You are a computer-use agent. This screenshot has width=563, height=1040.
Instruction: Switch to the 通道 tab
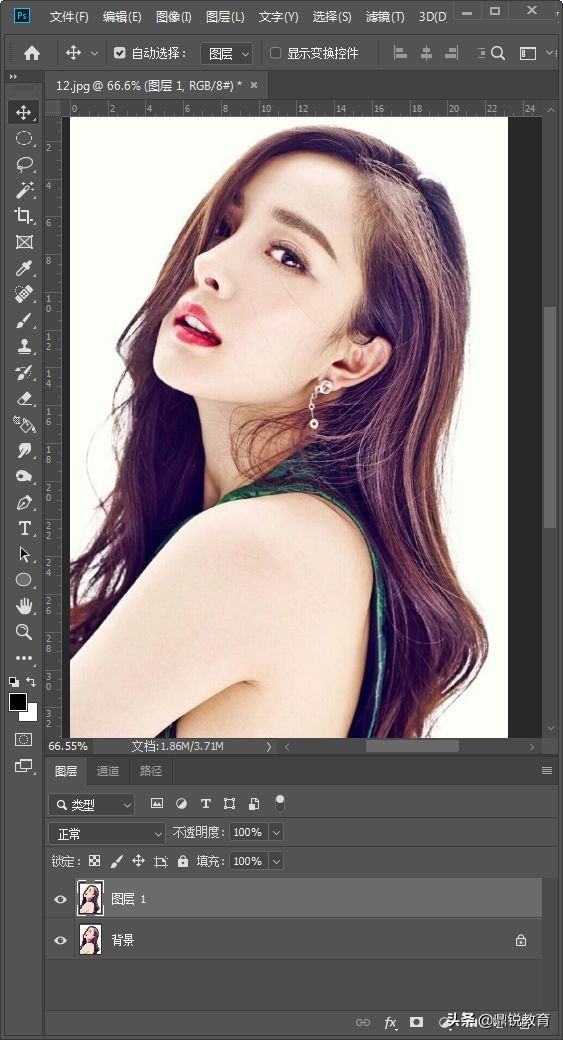pos(108,771)
